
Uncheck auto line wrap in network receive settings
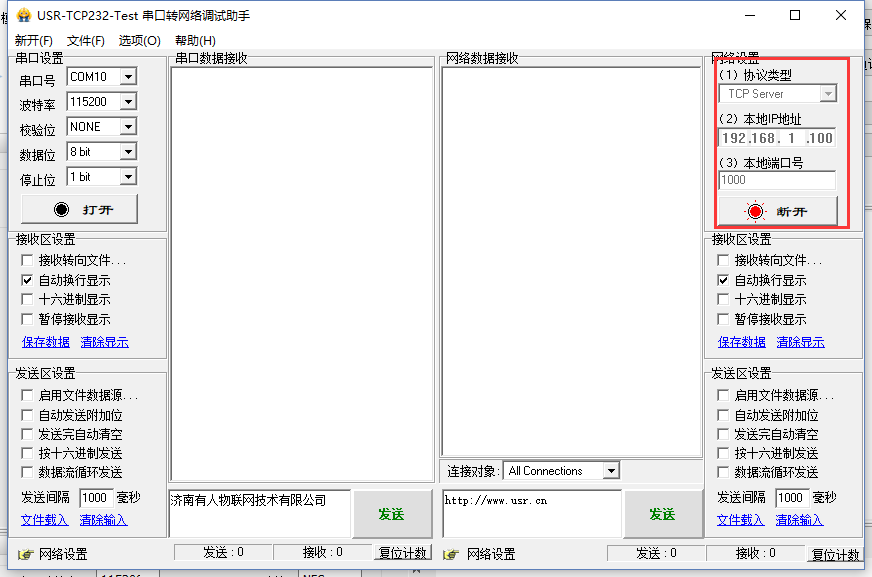[723, 281]
